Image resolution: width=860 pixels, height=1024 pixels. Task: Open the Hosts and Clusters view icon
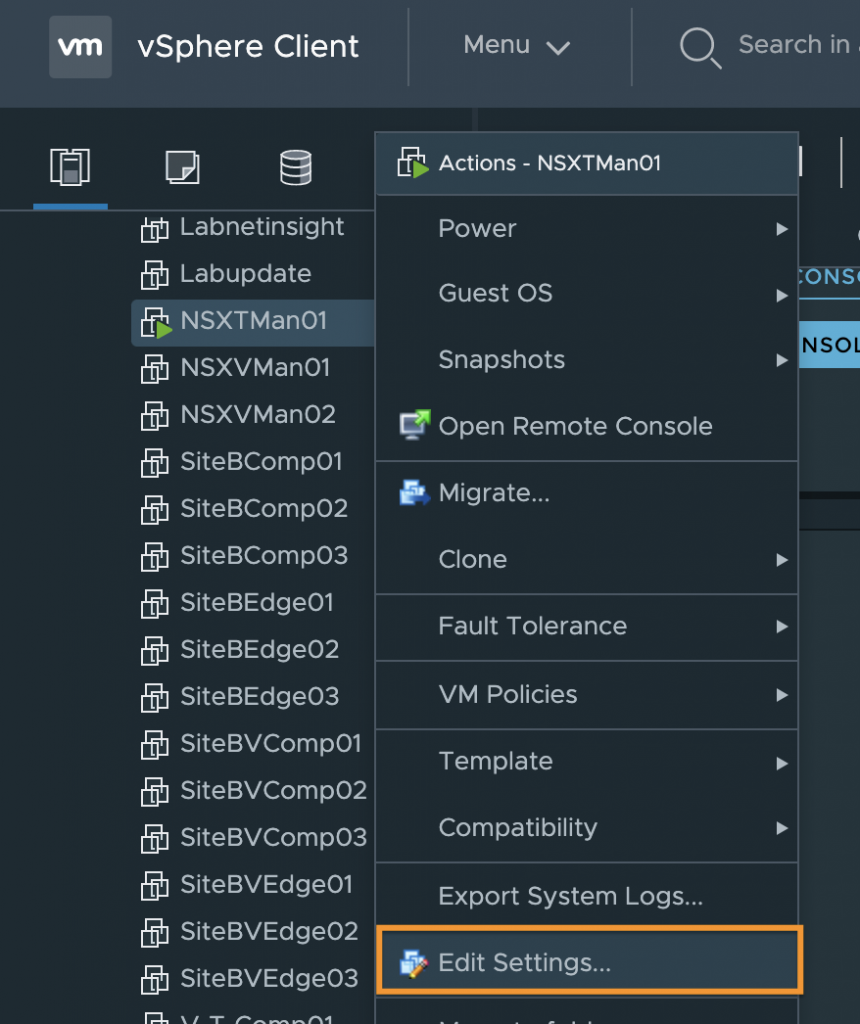tap(70, 167)
